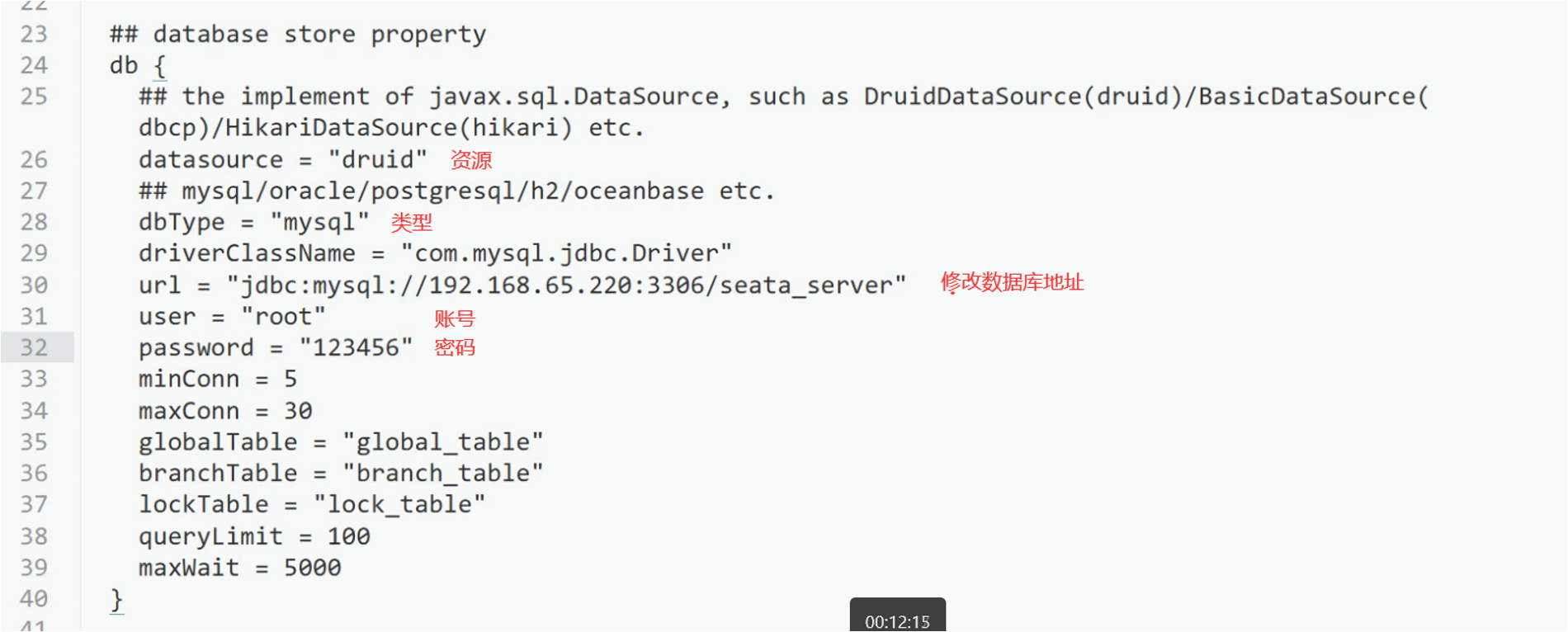Click line number 24 in the gutter
1568x632 pixels.
click(x=34, y=65)
